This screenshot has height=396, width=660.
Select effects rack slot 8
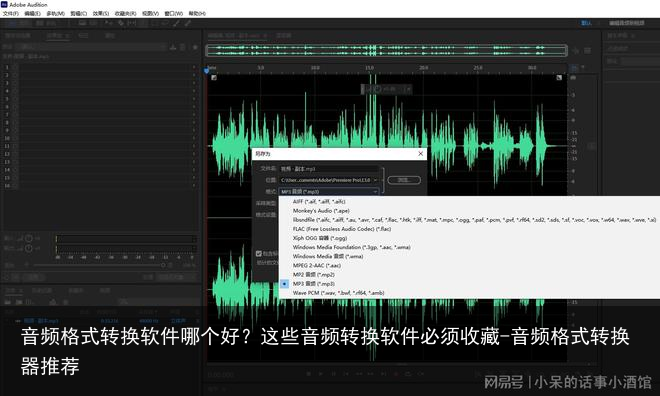100,122
